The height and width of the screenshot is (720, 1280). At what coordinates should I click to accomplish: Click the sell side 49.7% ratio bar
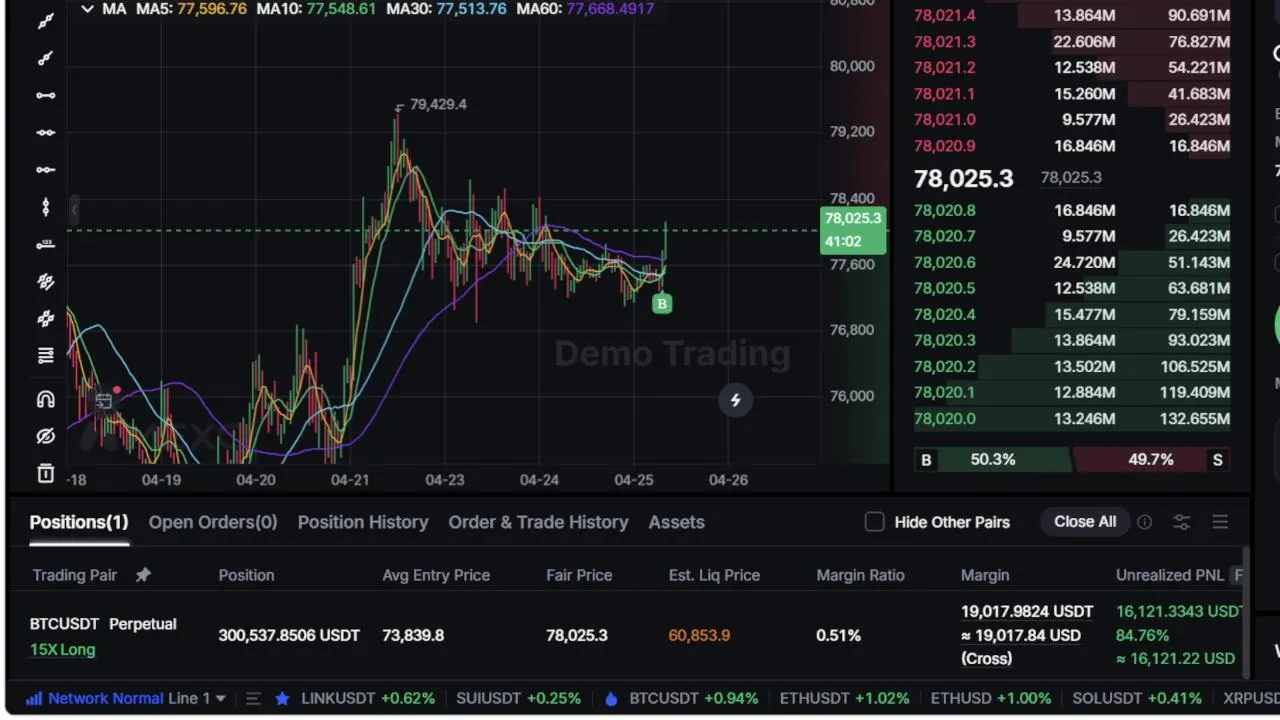(x=1150, y=459)
